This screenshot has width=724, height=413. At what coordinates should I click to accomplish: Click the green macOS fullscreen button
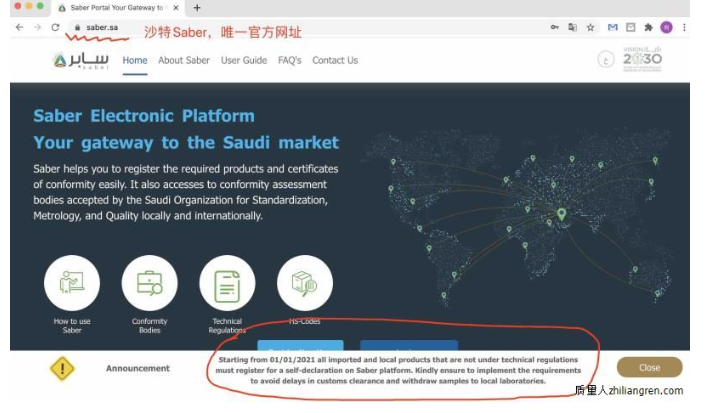pos(40,6)
